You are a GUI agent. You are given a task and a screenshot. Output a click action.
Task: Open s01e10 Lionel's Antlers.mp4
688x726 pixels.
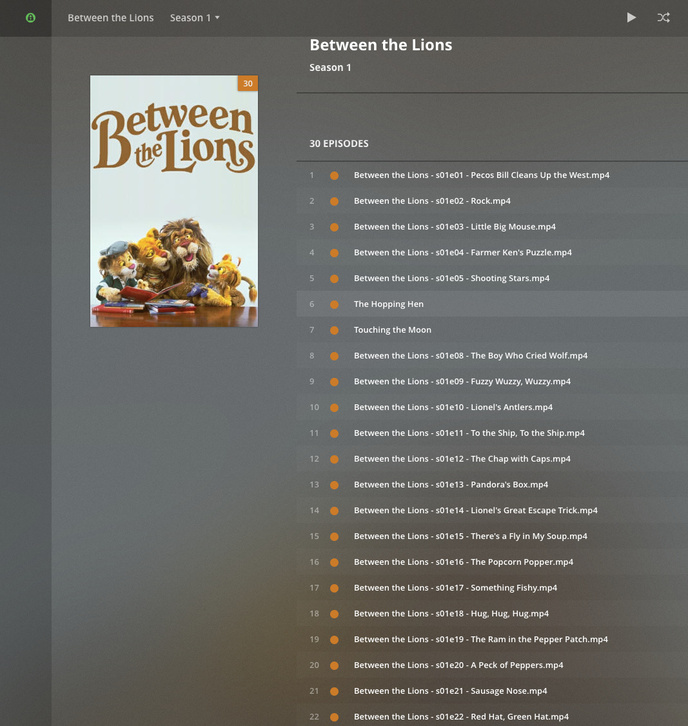pyautogui.click(x=453, y=407)
